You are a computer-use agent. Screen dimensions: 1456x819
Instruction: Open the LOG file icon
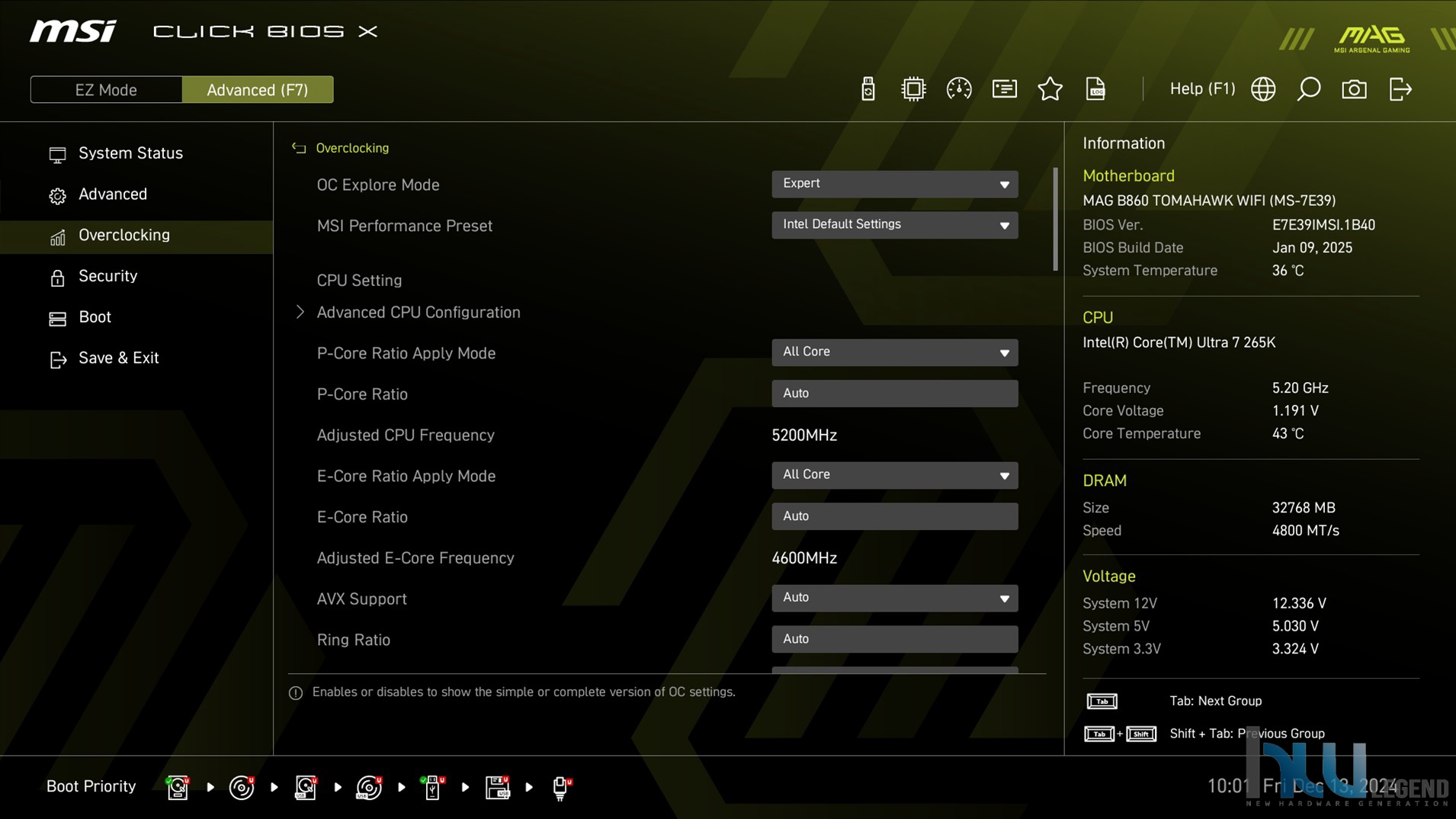(x=1095, y=89)
